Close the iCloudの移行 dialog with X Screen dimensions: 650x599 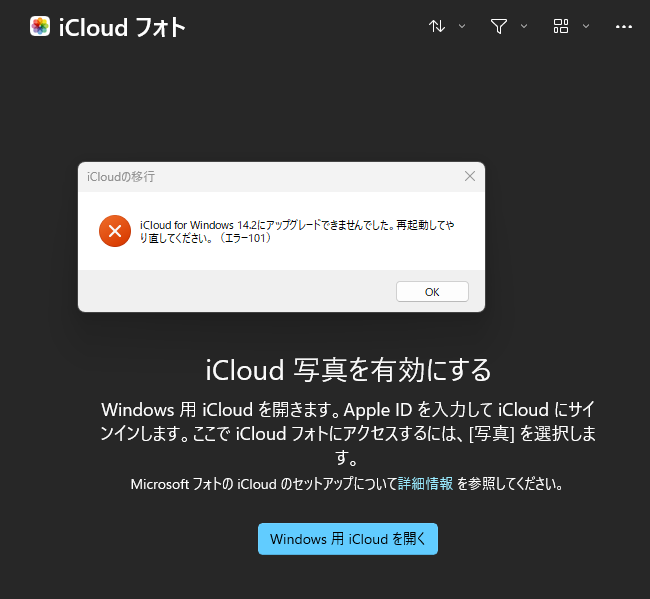tap(470, 176)
